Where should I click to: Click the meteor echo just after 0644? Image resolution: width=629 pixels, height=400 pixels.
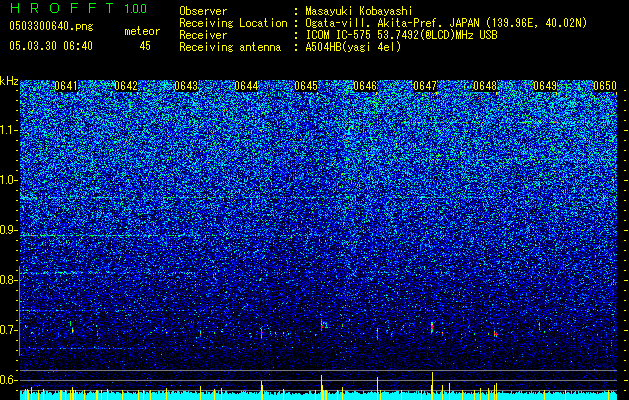pos(262,333)
